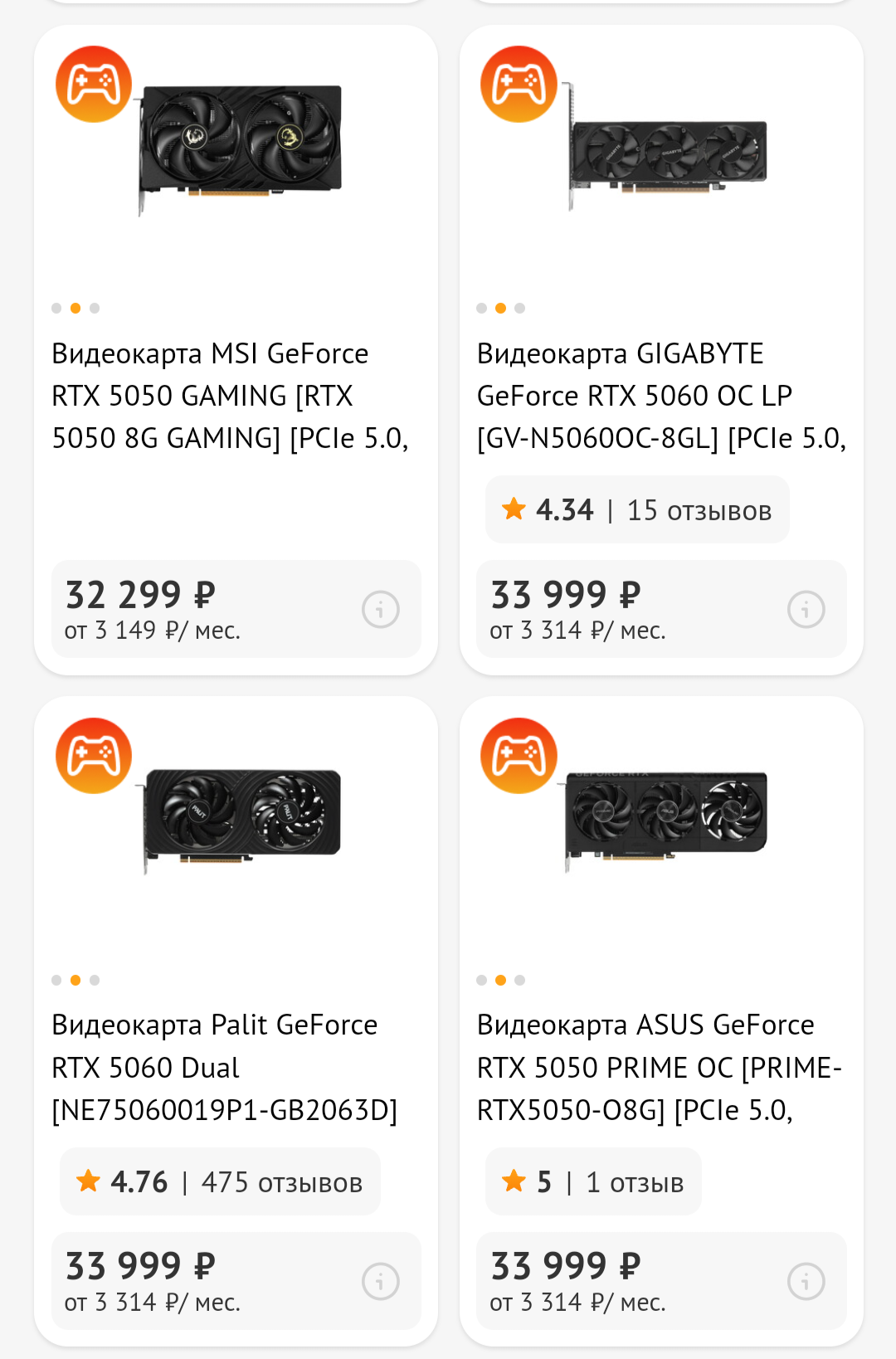This screenshot has height=1359, width=896.
Task: Open MSI GeForce RTX 5050 GAMING product title
Action: pos(230,396)
